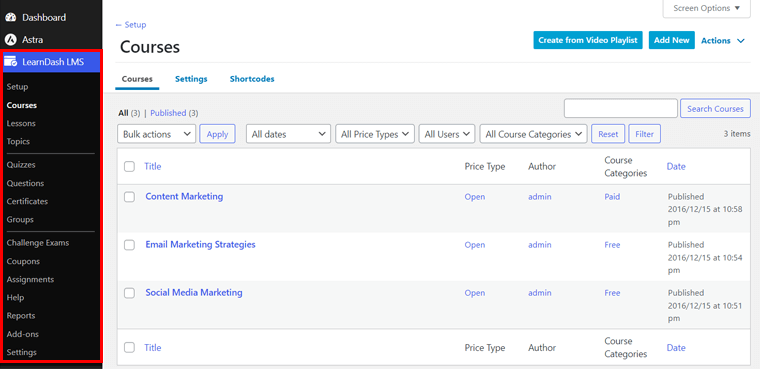Viewport: 760px width, 369px height.
Task: Click Free category for Email Marketing Strategies
Action: tap(612, 245)
